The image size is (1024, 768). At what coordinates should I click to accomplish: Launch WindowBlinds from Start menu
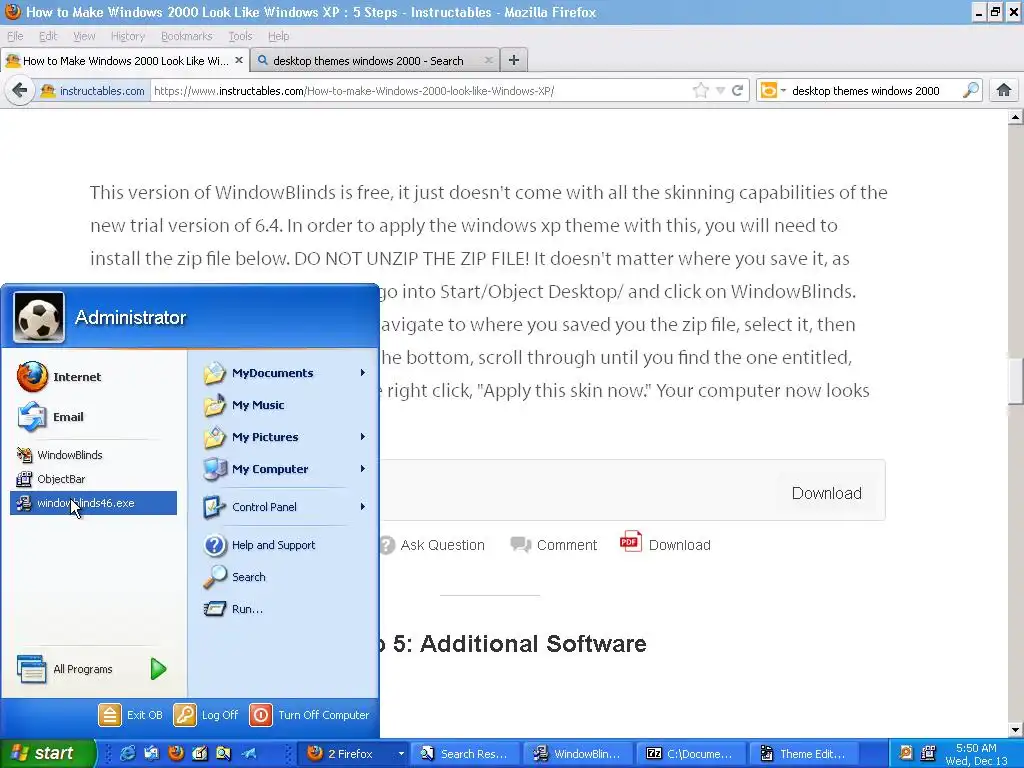(x=60, y=455)
